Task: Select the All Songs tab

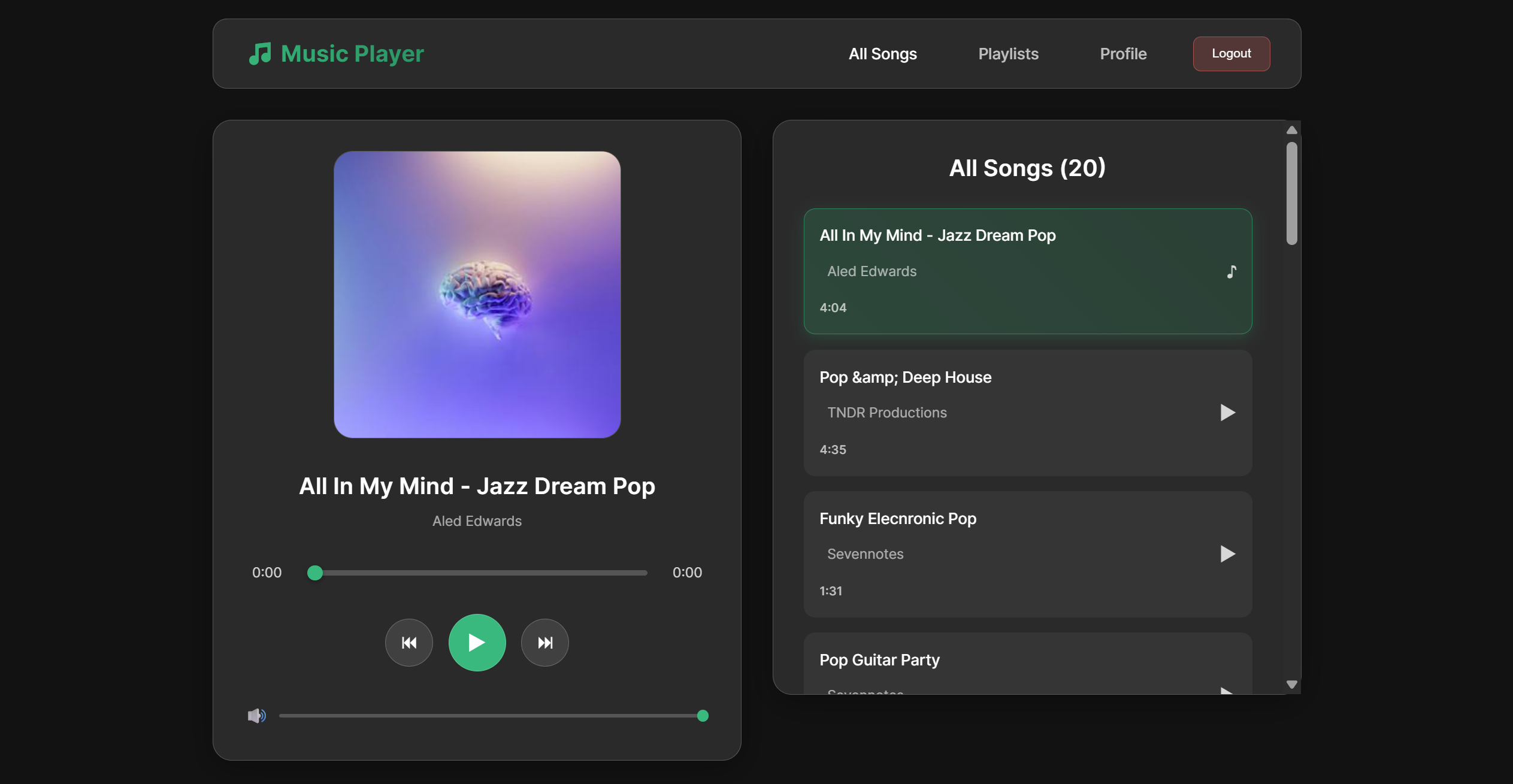Action: tap(882, 53)
